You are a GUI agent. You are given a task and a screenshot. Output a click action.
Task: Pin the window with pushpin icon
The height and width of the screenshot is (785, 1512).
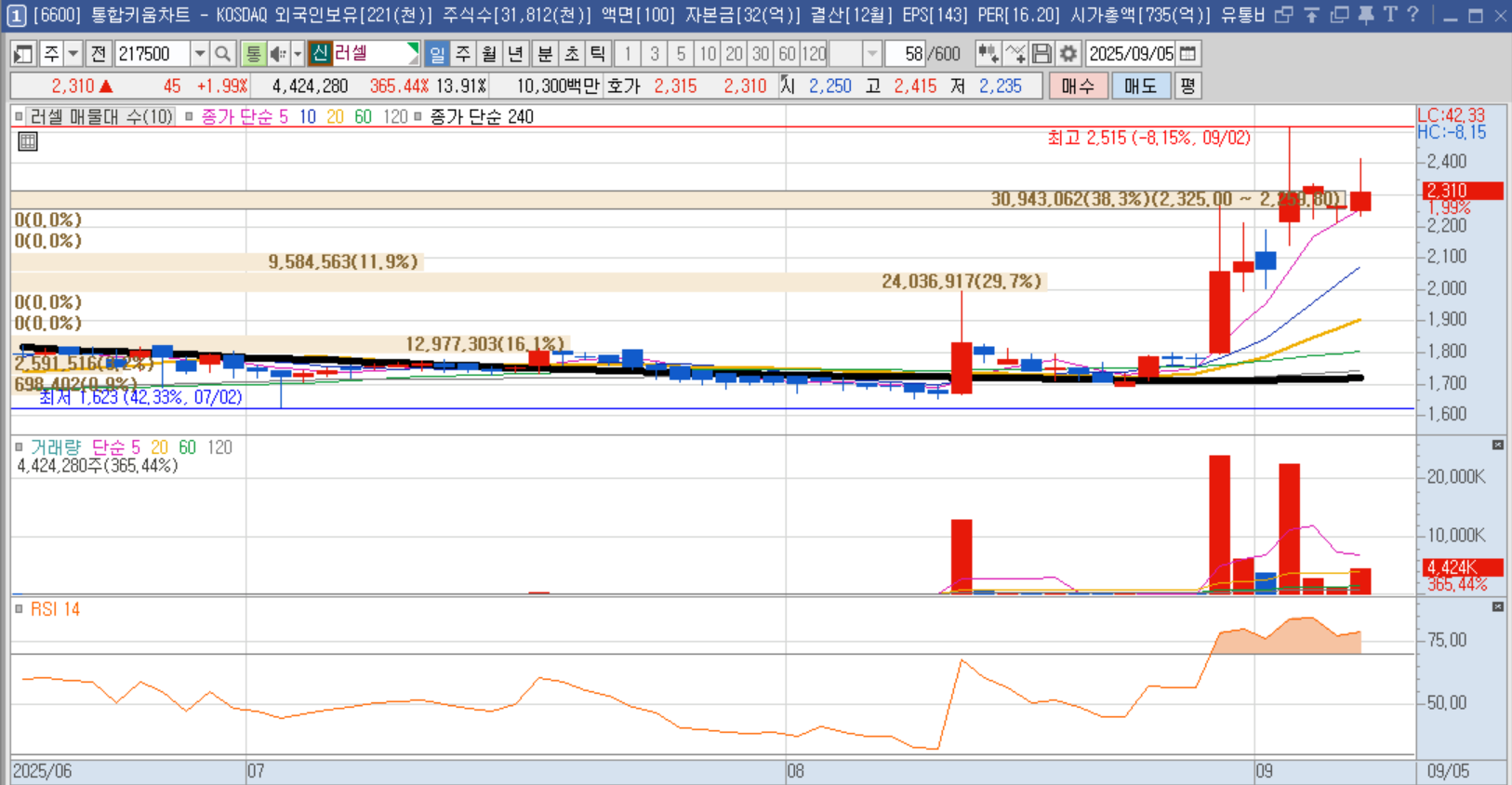coord(1365,15)
